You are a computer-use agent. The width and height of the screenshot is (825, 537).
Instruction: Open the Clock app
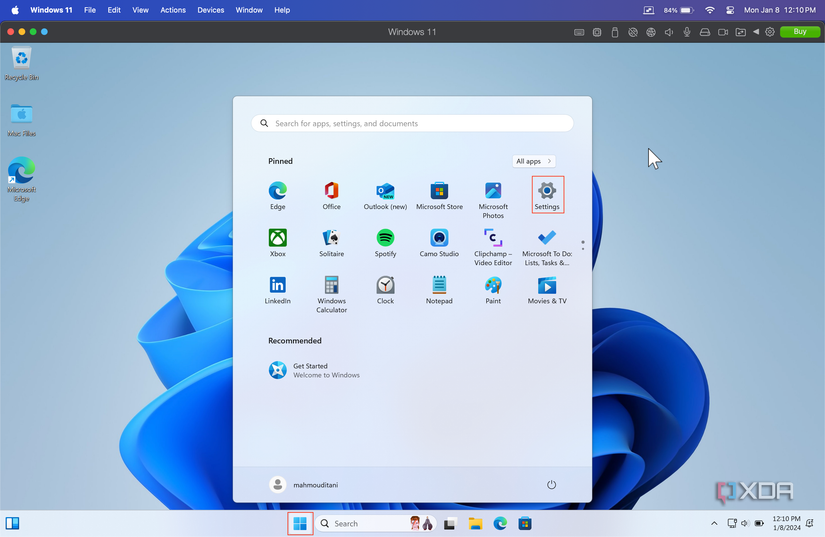tap(385, 290)
